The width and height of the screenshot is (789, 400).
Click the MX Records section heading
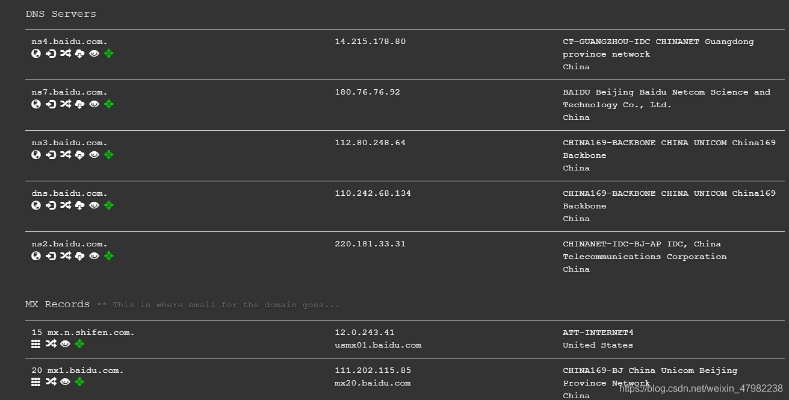(57, 303)
